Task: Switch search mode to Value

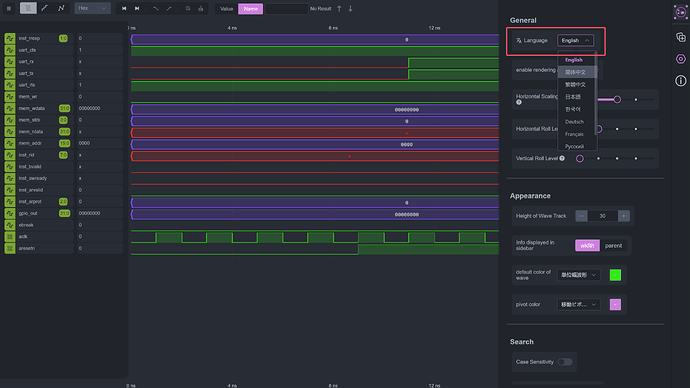Action: point(227,9)
